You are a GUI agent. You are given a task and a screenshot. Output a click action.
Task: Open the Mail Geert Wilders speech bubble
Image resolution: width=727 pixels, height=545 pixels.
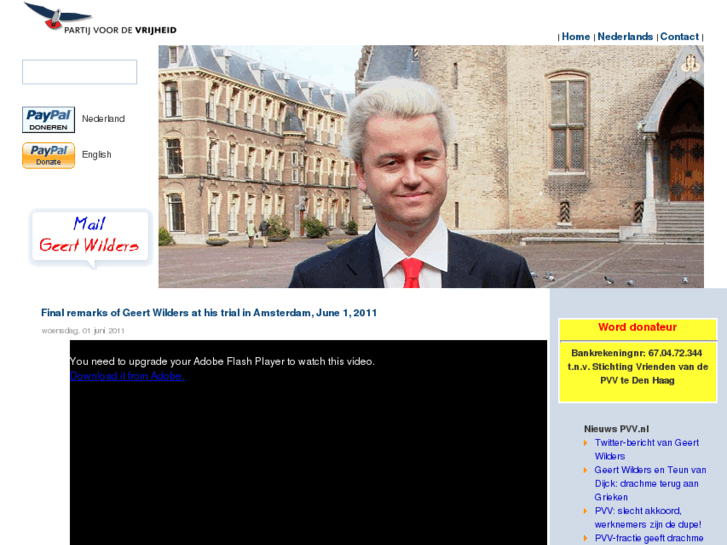tap(89, 236)
